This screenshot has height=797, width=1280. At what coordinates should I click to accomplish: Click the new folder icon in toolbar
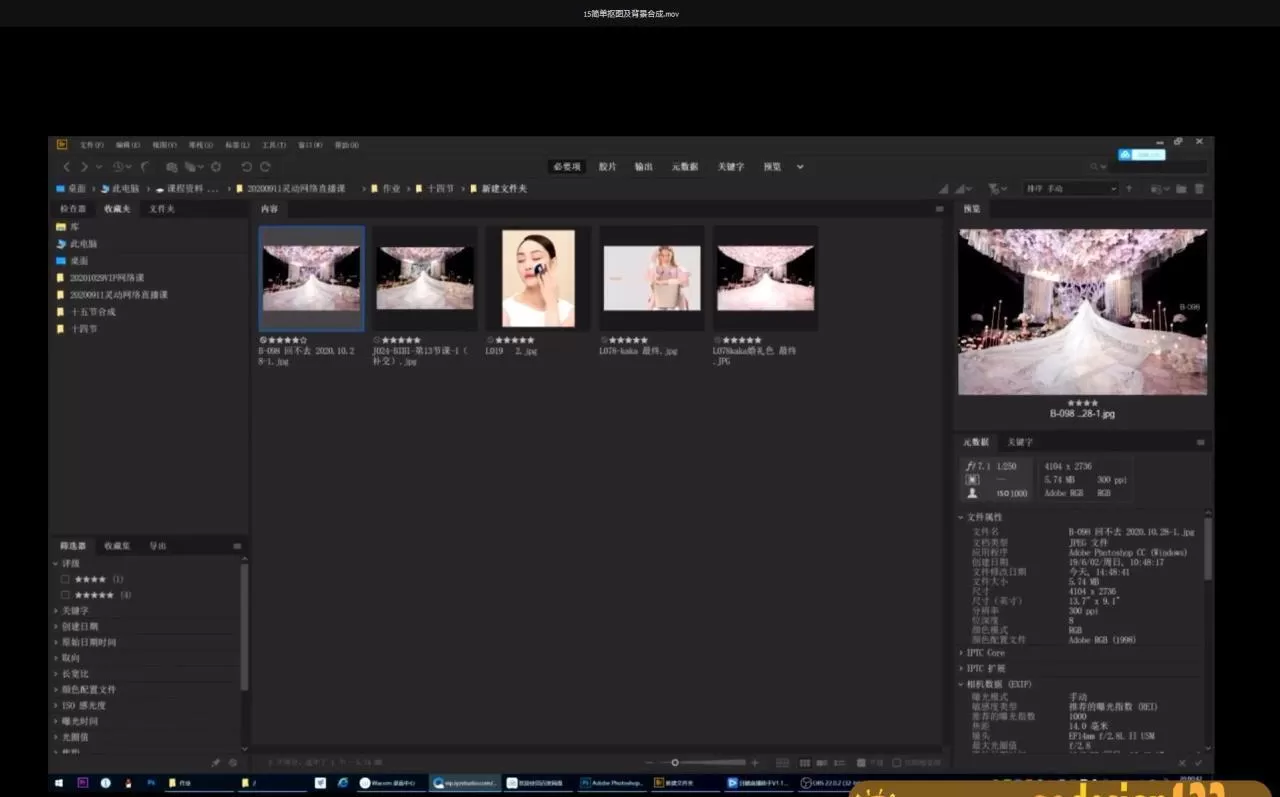(x=1181, y=189)
